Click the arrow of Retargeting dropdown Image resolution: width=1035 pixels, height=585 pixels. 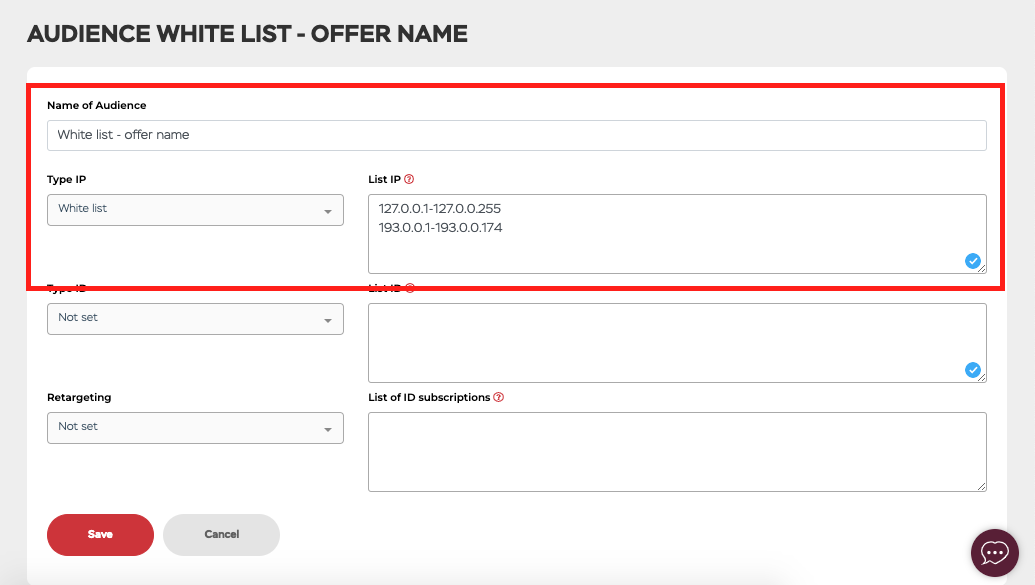pyautogui.click(x=328, y=430)
